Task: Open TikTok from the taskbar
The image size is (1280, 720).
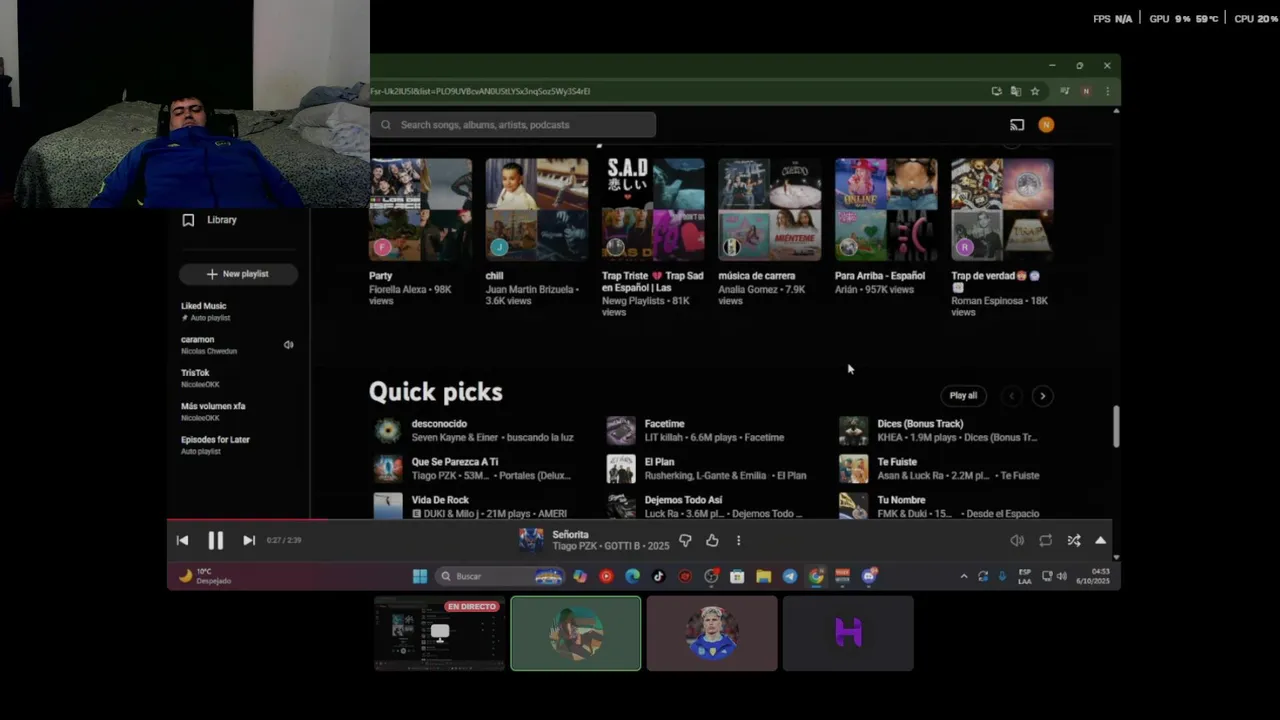Action: tap(658, 576)
